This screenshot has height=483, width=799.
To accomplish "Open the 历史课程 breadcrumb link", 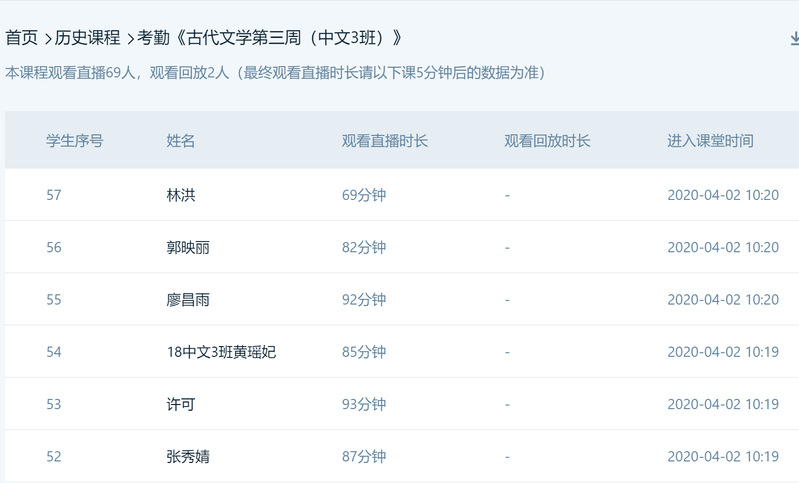I will [87, 39].
